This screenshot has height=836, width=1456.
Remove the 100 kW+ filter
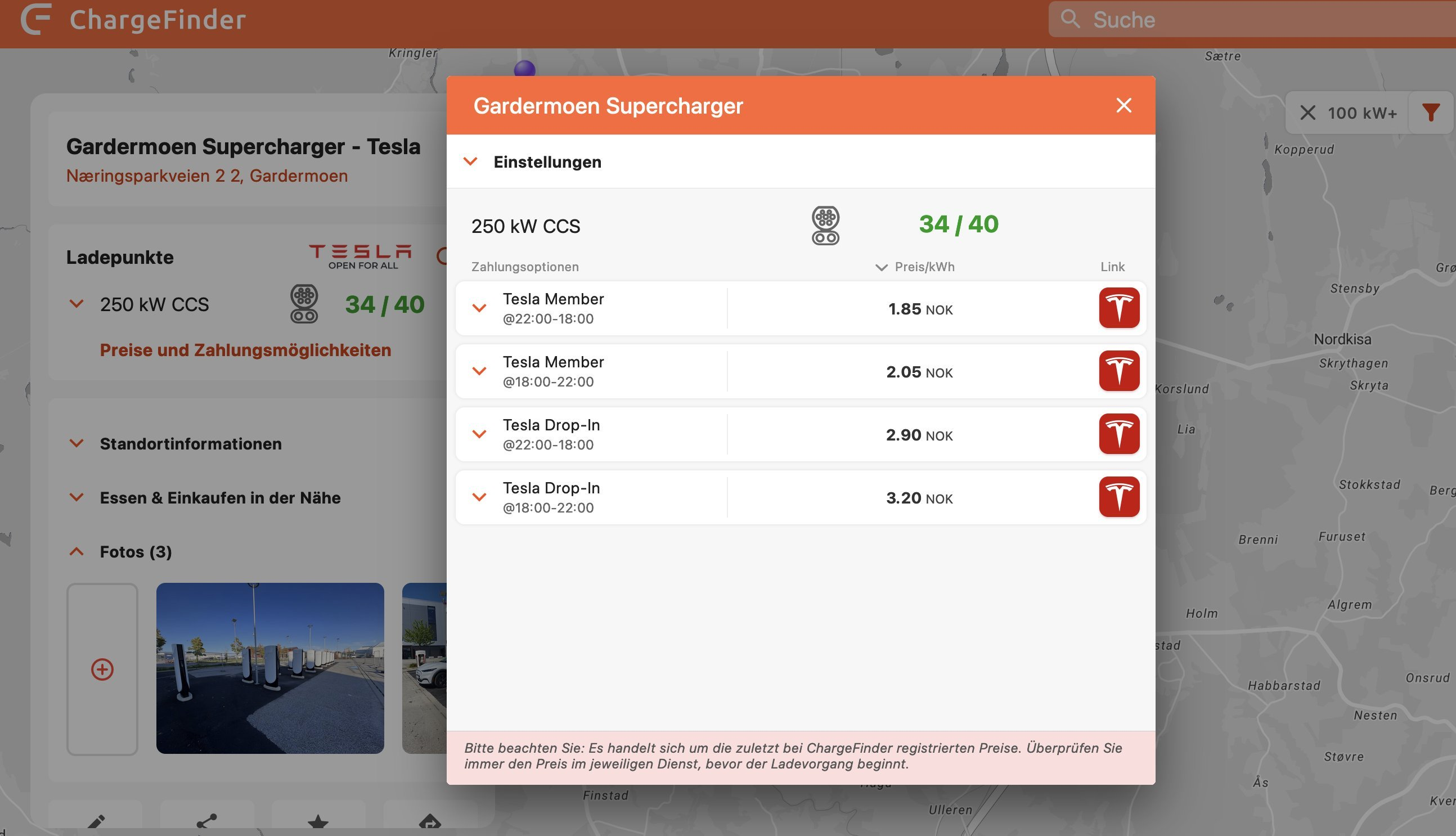pyautogui.click(x=1307, y=113)
